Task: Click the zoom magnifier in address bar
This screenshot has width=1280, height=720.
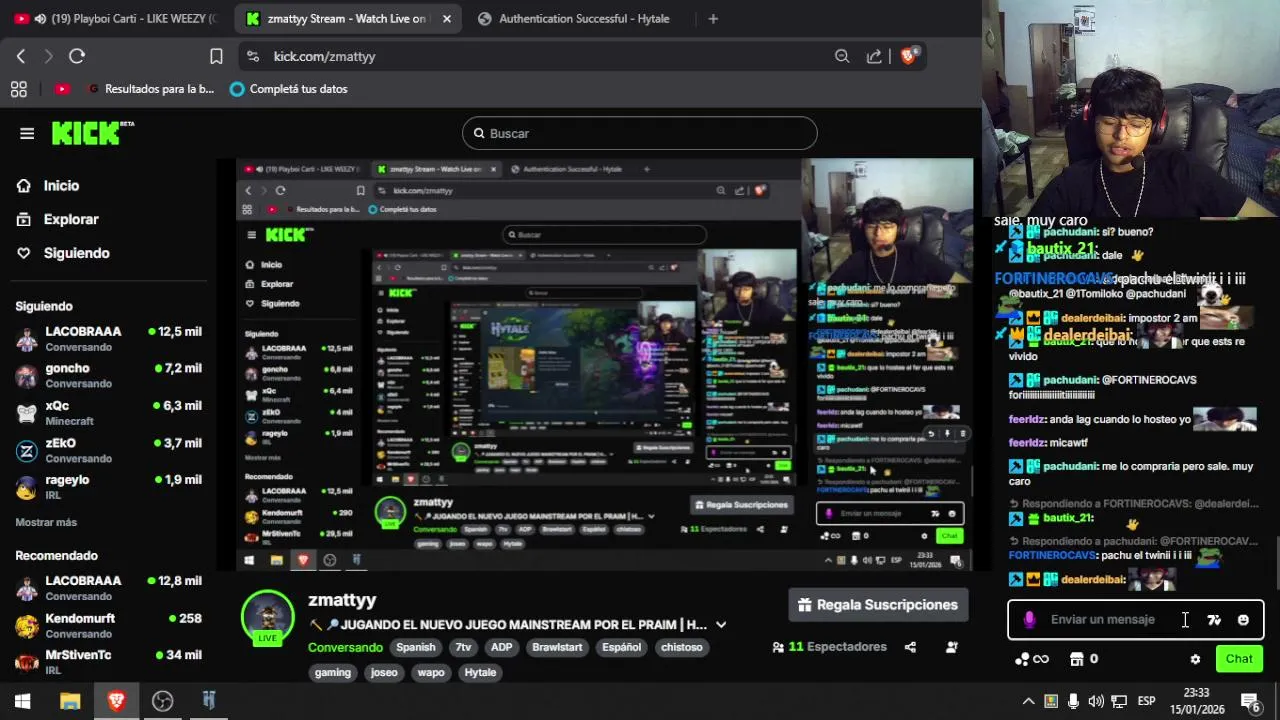Action: [842, 56]
